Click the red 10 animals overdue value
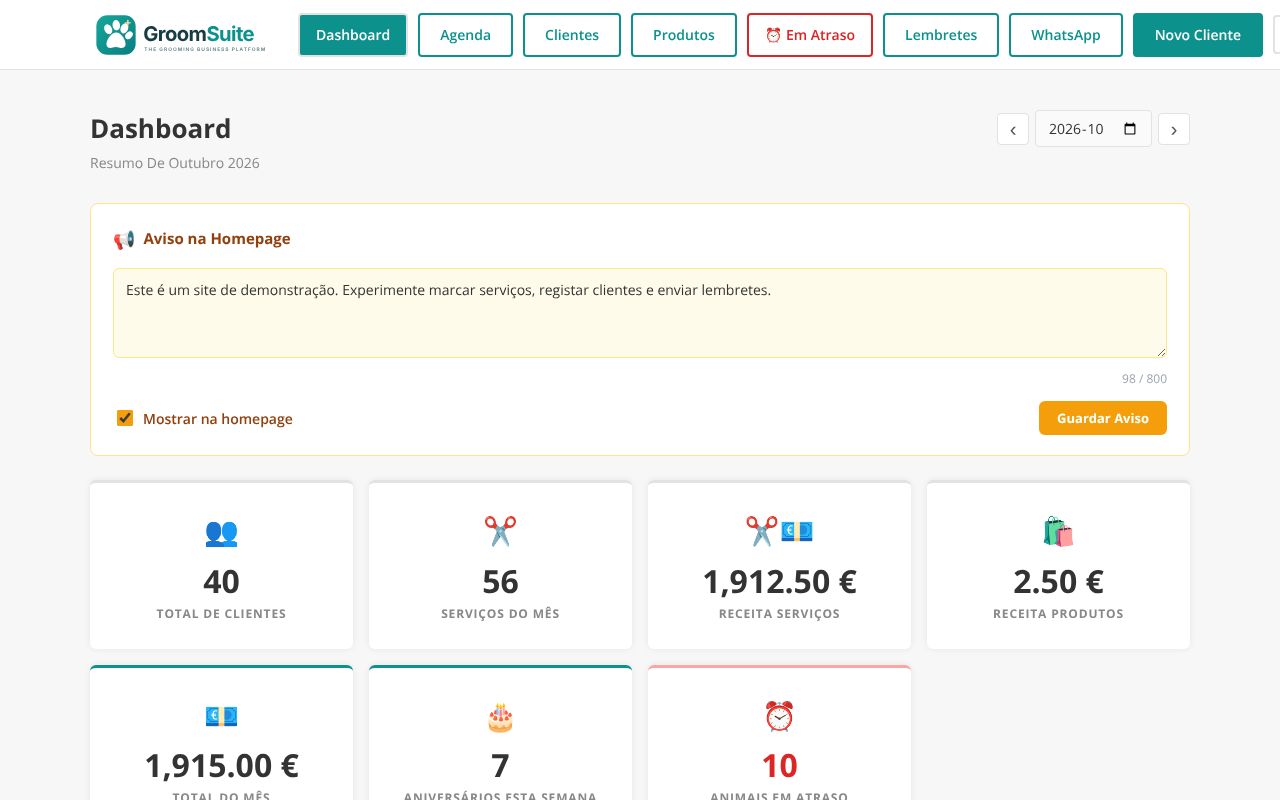Screen dimensions: 1280x800 point(779,765)
